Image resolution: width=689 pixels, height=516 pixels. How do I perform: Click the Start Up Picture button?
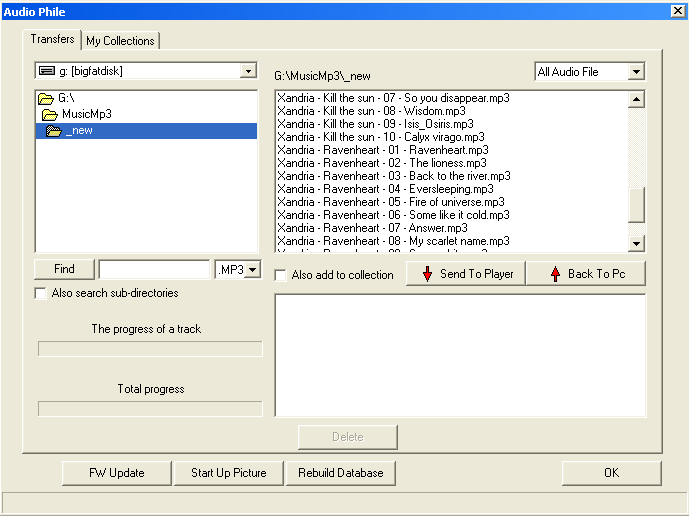coord(228,473)
